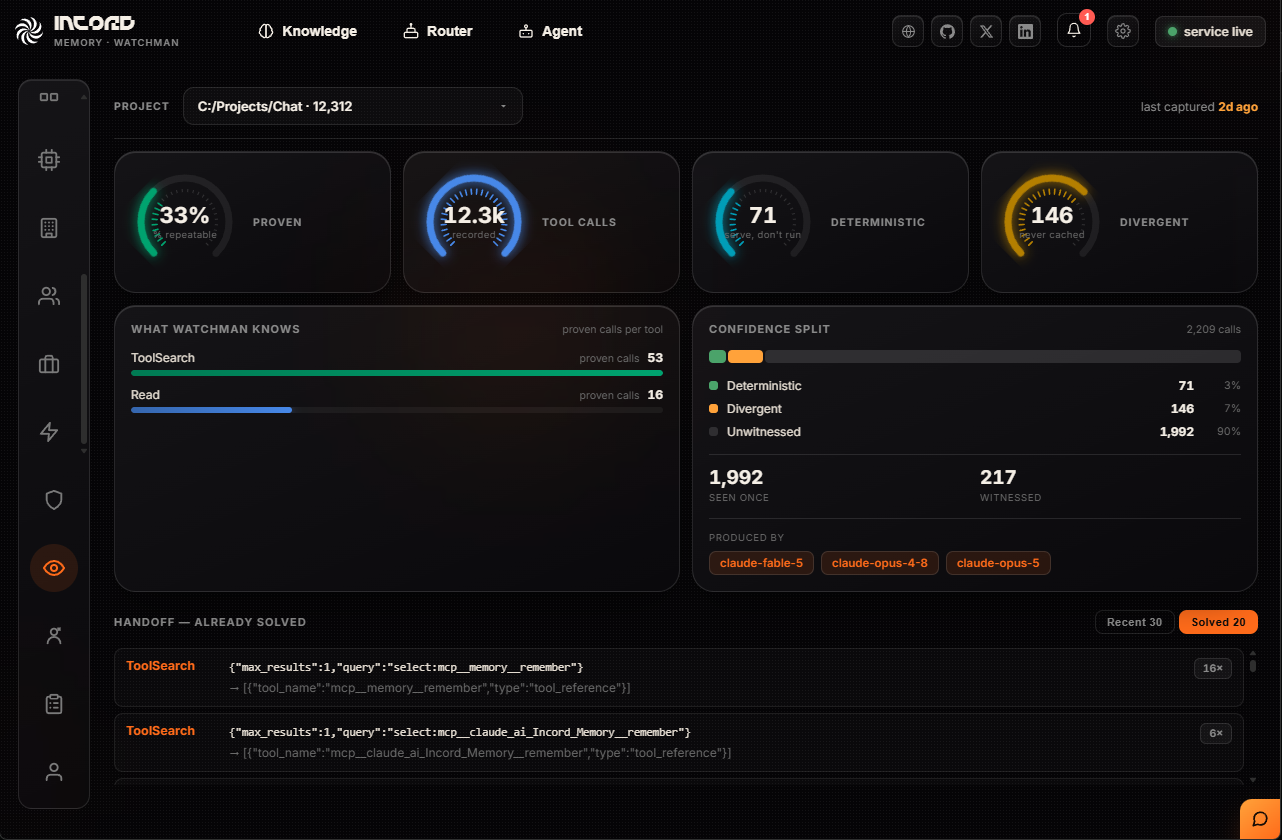This screenshot has width=1282, height=840.
Task: Click the "2,209 calls" label
Action: [1213, 329]
